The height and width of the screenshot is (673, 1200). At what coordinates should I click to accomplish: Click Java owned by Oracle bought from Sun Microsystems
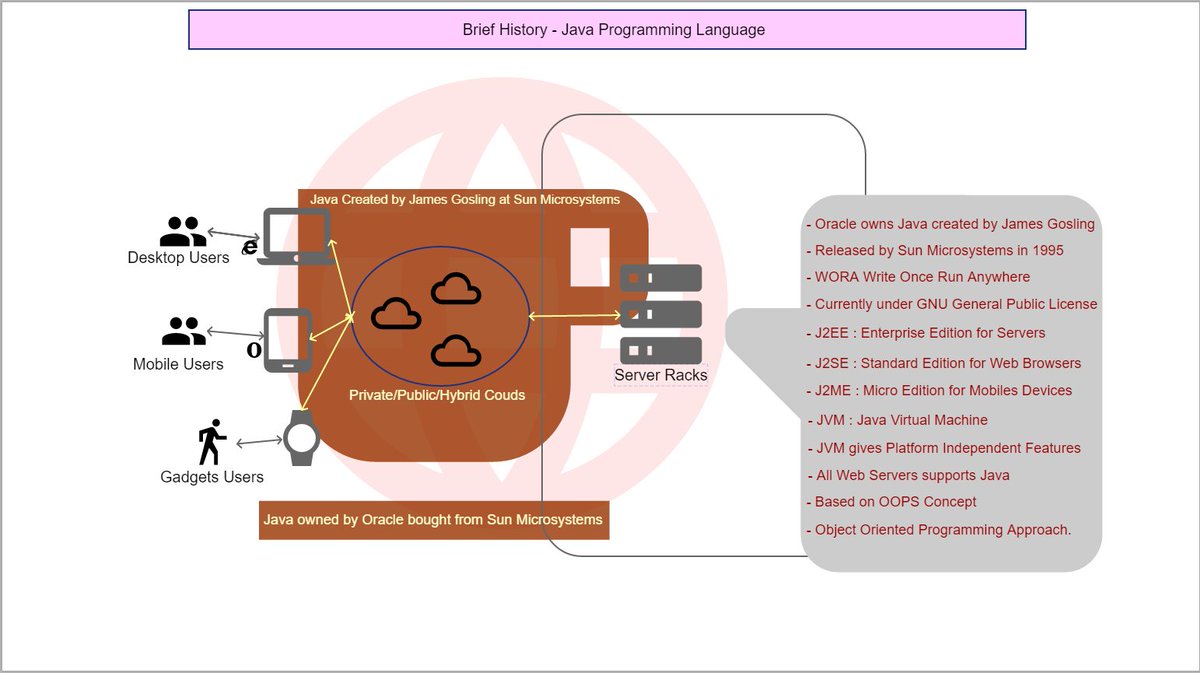click(x=433, y=519)
